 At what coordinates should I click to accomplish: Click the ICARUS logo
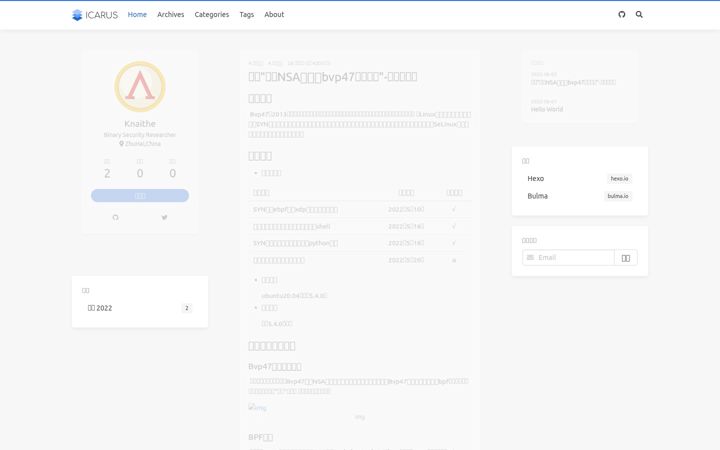(95, 15)
